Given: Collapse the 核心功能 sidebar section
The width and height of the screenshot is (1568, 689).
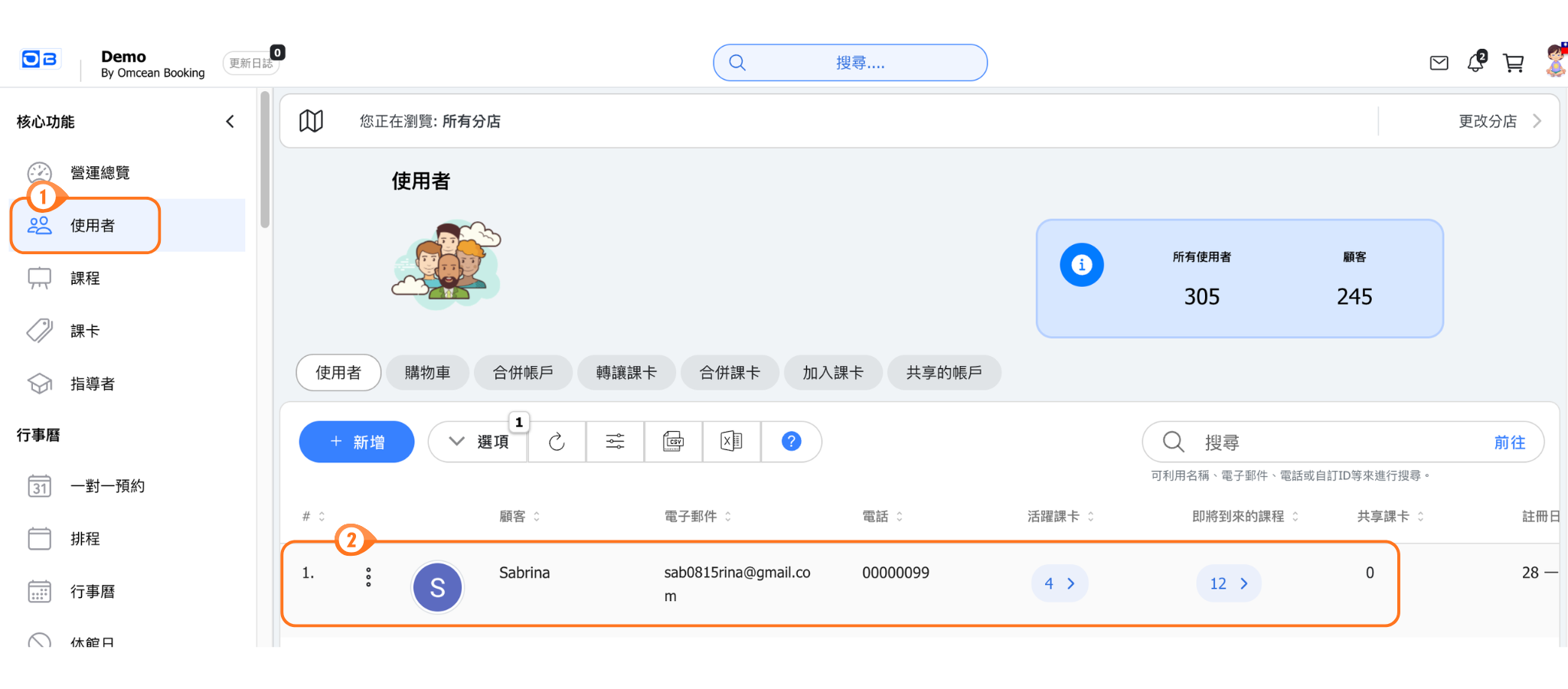Looking at the screenshot, I should tap(230, 122).
